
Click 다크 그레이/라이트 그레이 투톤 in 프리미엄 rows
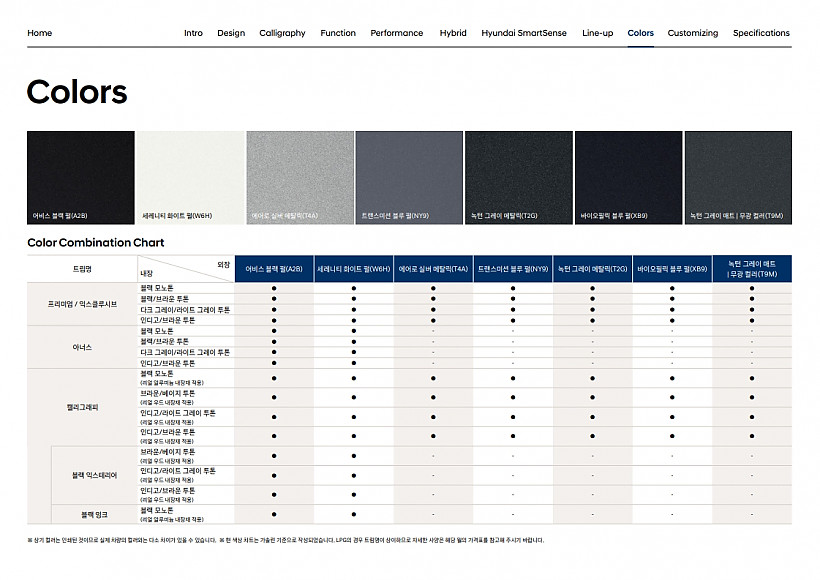tap(185, 310)
